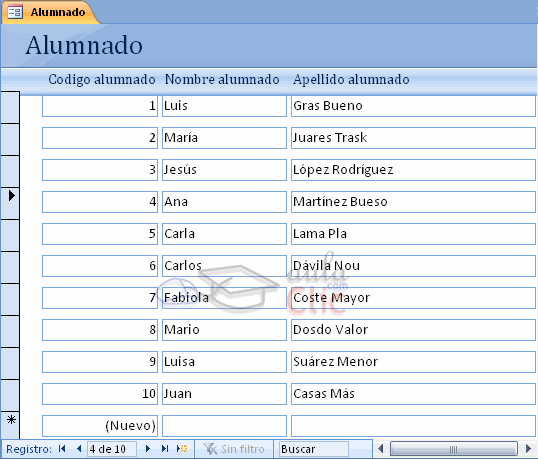Click the name field 'Juan'
This screenshot has height=459, width=538.
coord(224,394)
